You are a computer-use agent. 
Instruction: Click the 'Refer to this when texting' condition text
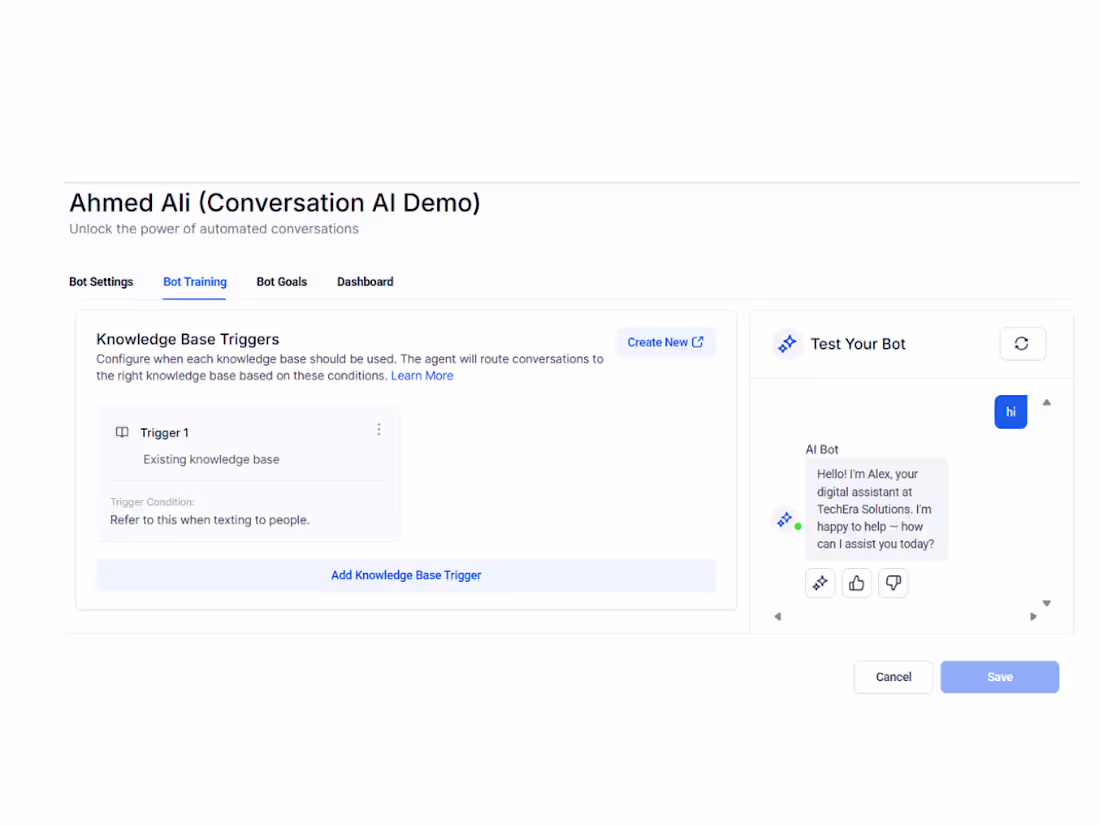point(210,520)
